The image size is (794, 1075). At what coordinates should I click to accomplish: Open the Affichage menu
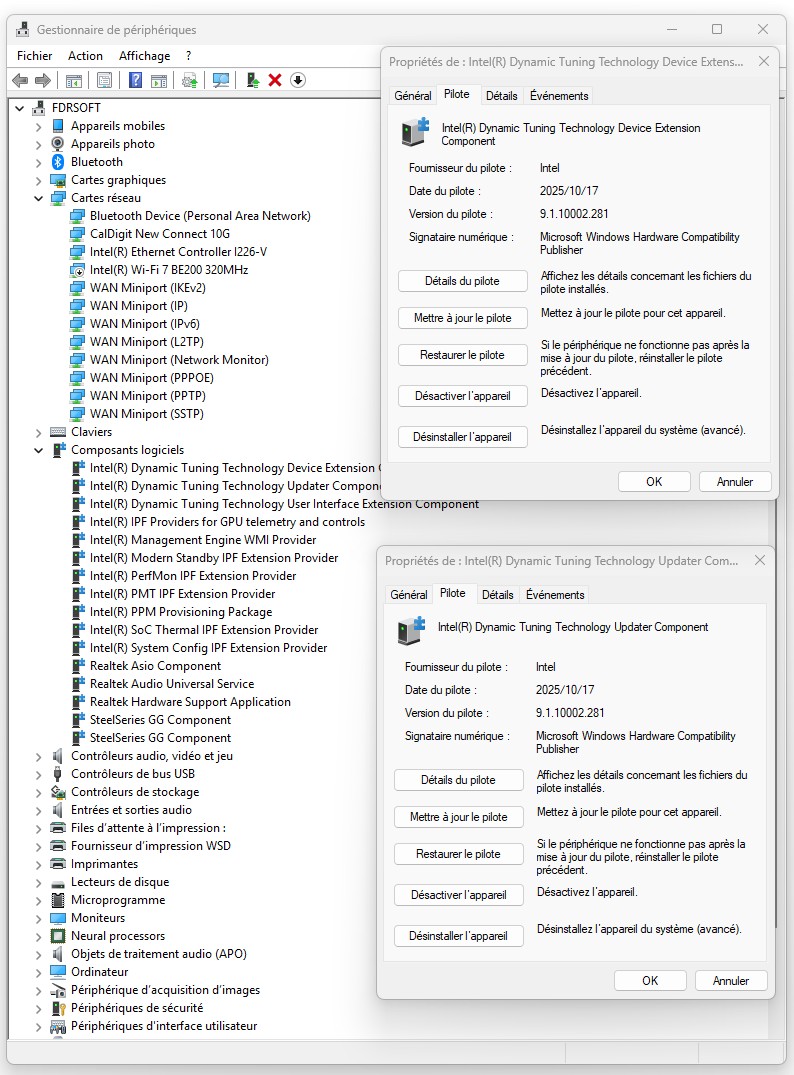pyautogui.click(x=144, y=56)
